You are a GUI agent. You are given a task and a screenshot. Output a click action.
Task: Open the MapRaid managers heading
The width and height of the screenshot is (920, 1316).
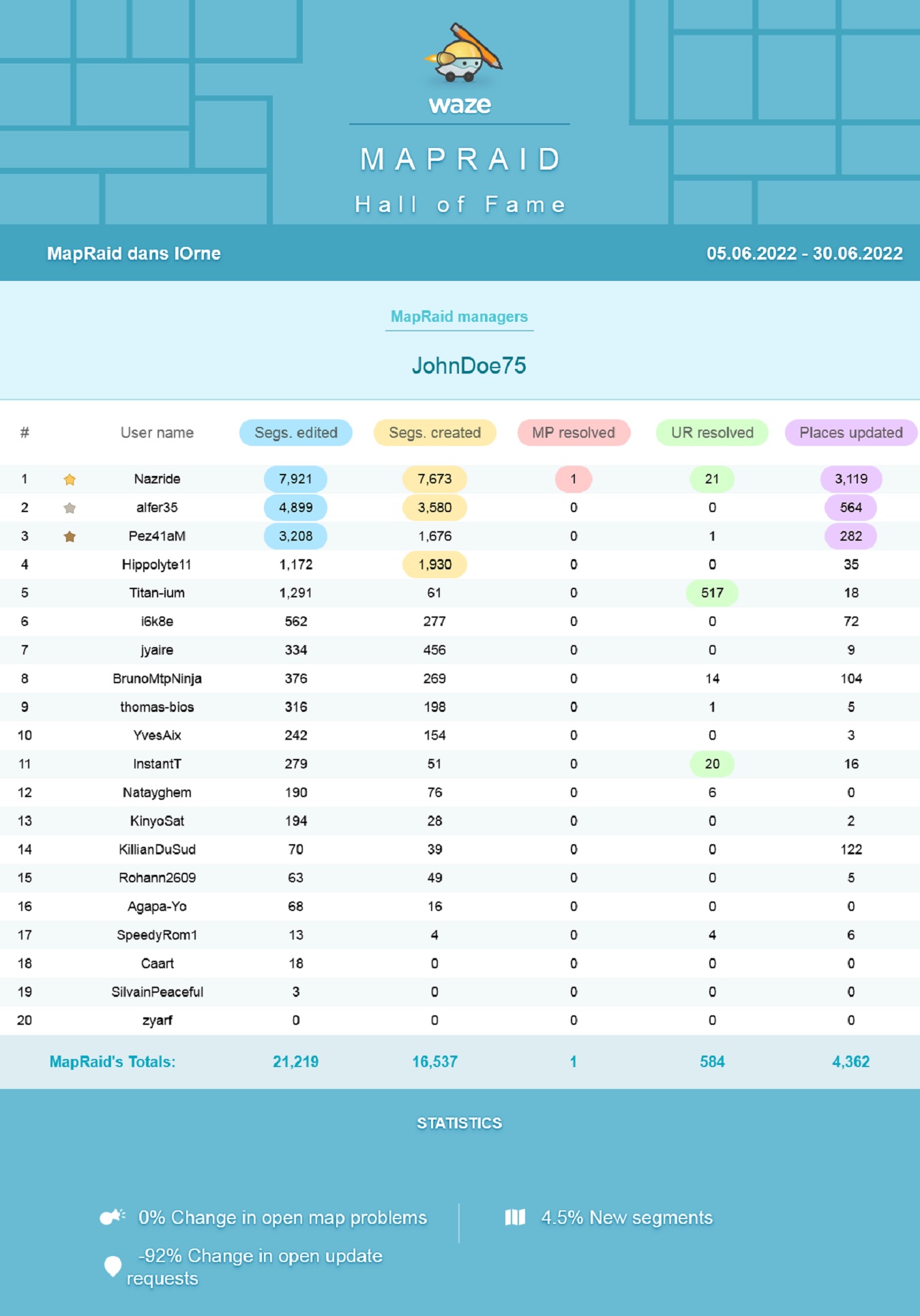459,316
